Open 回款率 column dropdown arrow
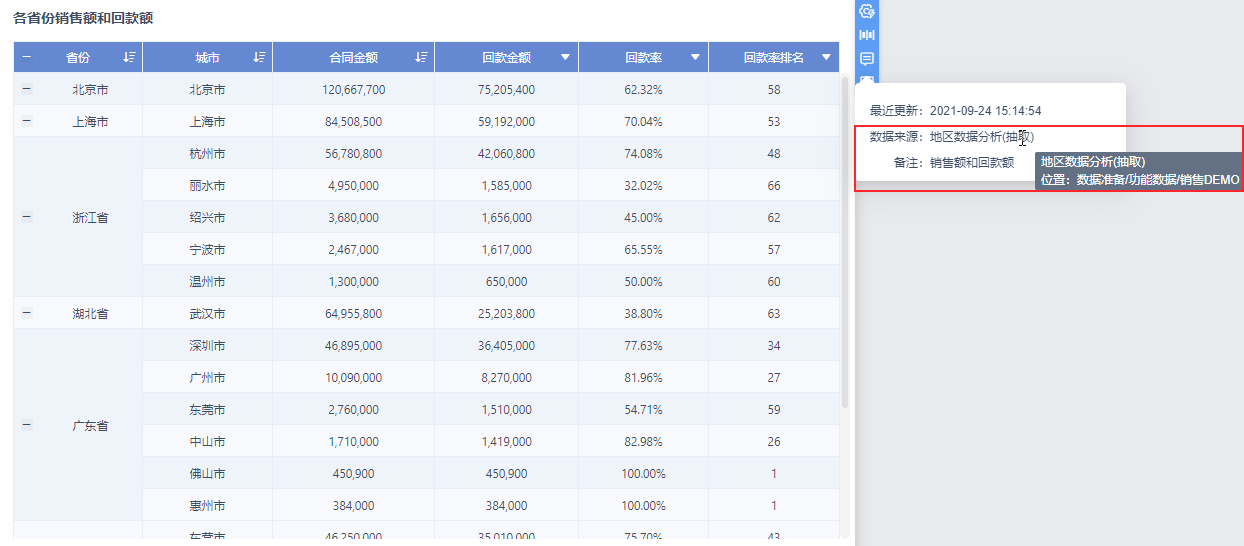Viewport: 1244px width, 546px height. pos(695,57)
